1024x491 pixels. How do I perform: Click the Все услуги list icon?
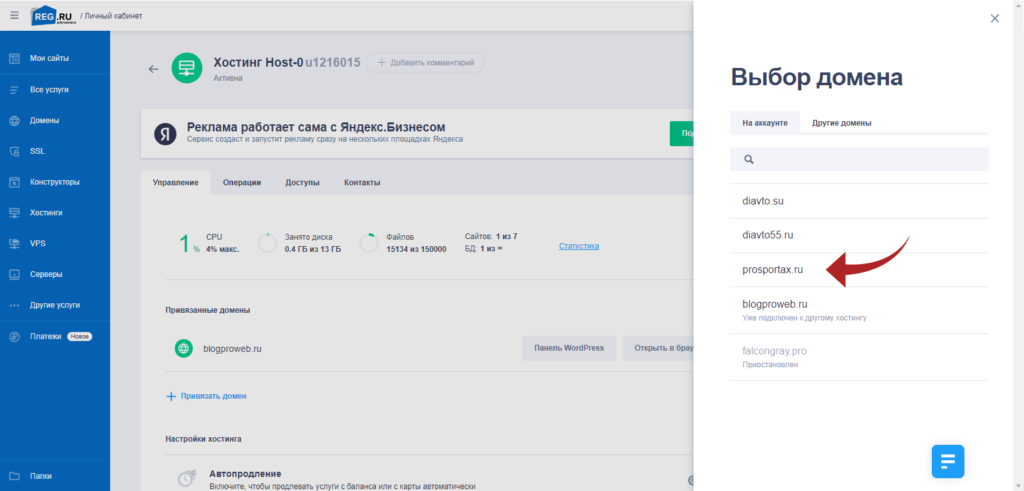[14, 89]
